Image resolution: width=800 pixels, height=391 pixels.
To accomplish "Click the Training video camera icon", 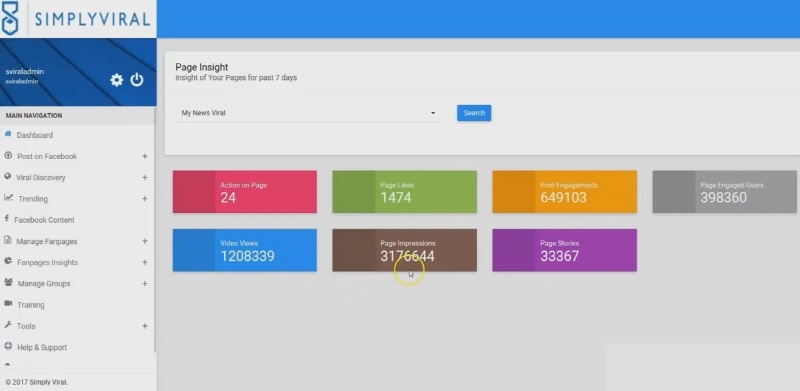I will tap(8, 304).
